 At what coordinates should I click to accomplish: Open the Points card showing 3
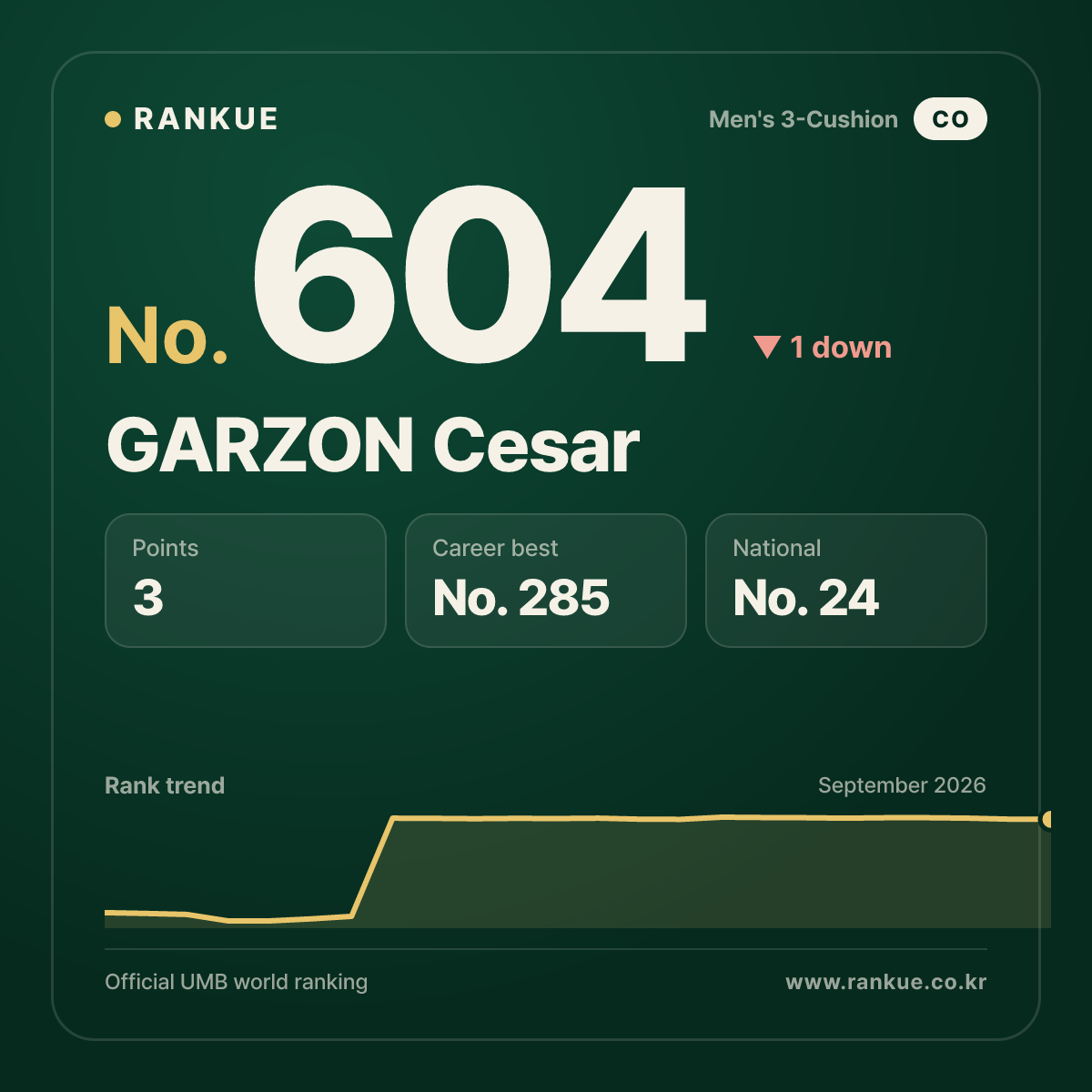[246, 581]
